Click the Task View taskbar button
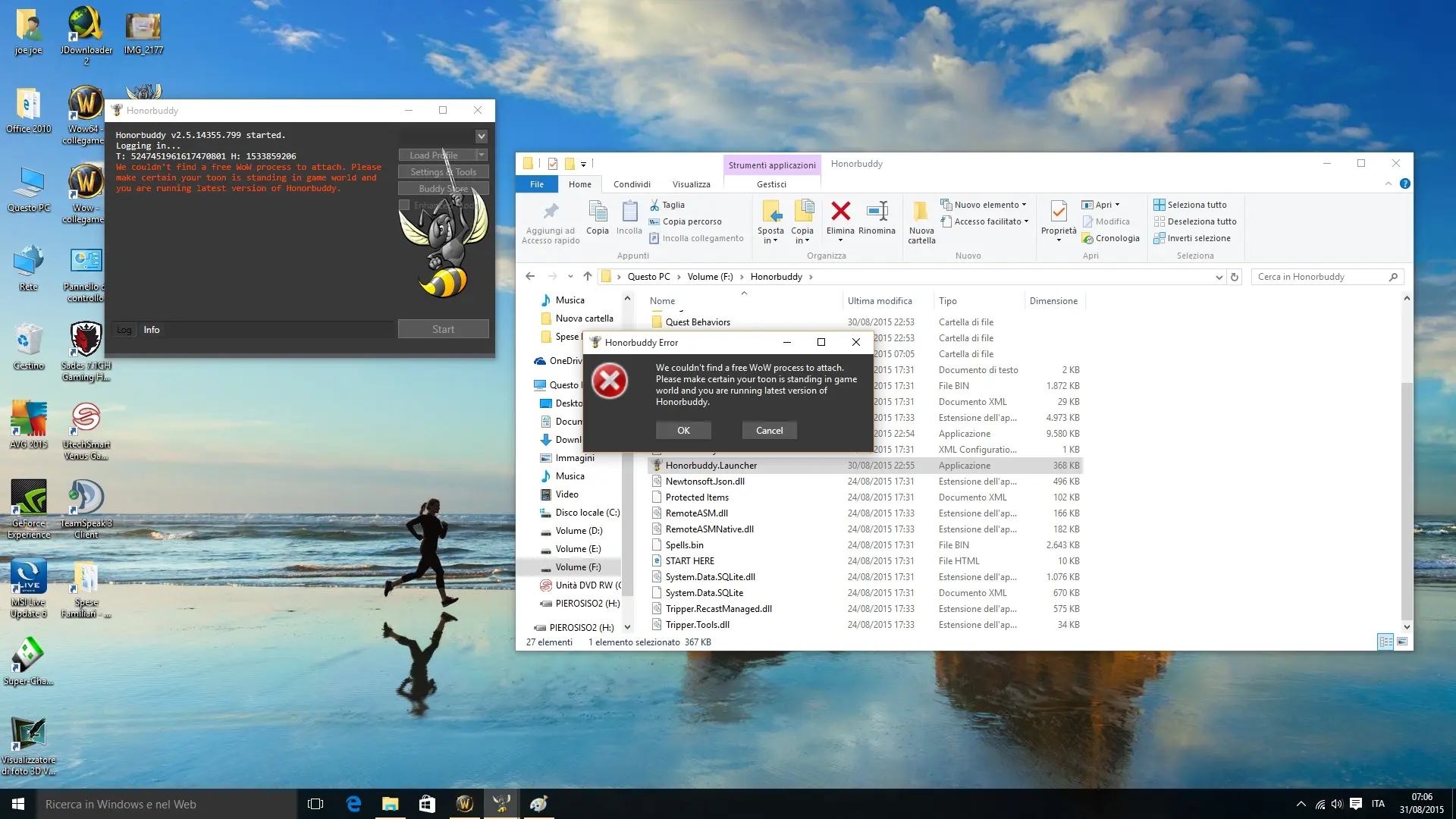This screenshot has width=1456, height=819. tap(315, 804)
